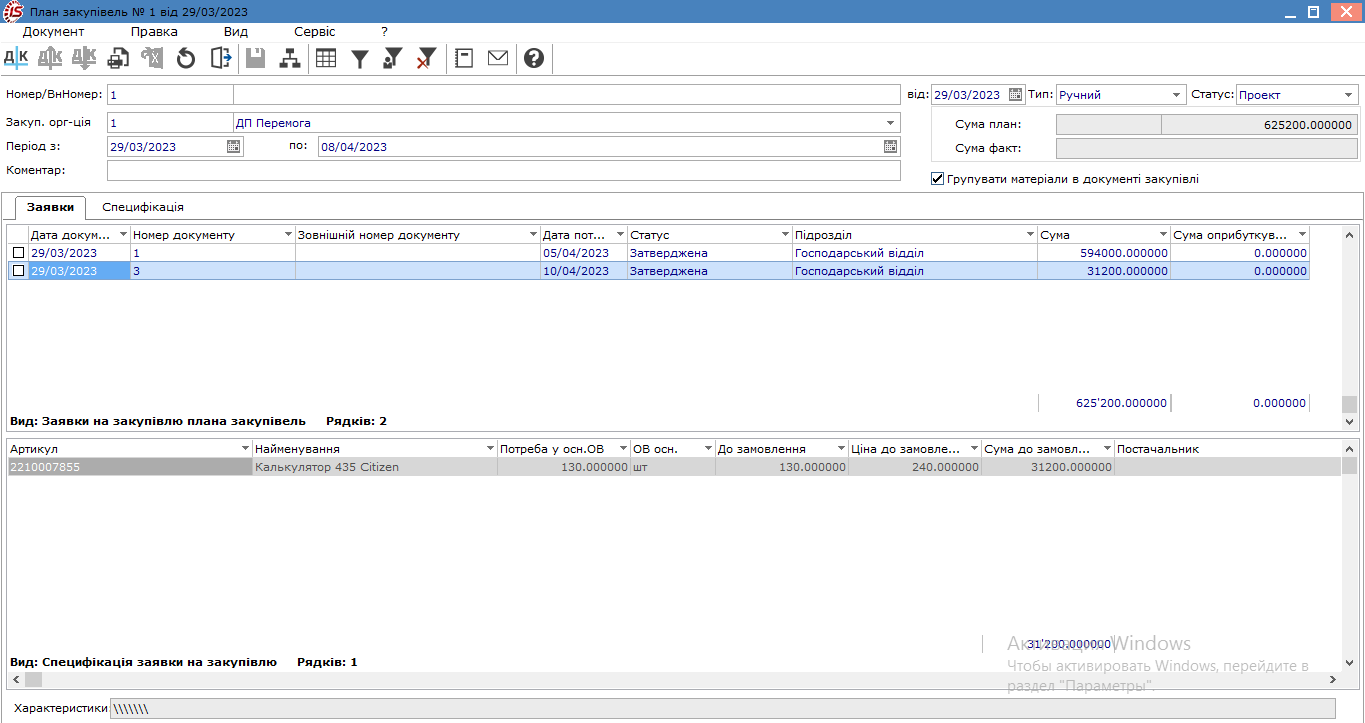Open the ? help menu
The width and height of the screenshot is (1365, 723).
384,31
